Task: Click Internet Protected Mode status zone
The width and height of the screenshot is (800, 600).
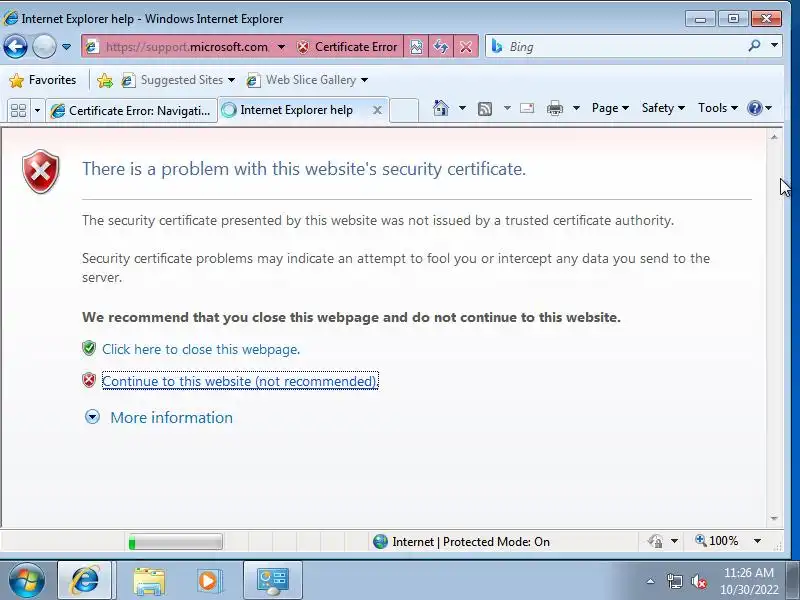Action: point(462,542)
